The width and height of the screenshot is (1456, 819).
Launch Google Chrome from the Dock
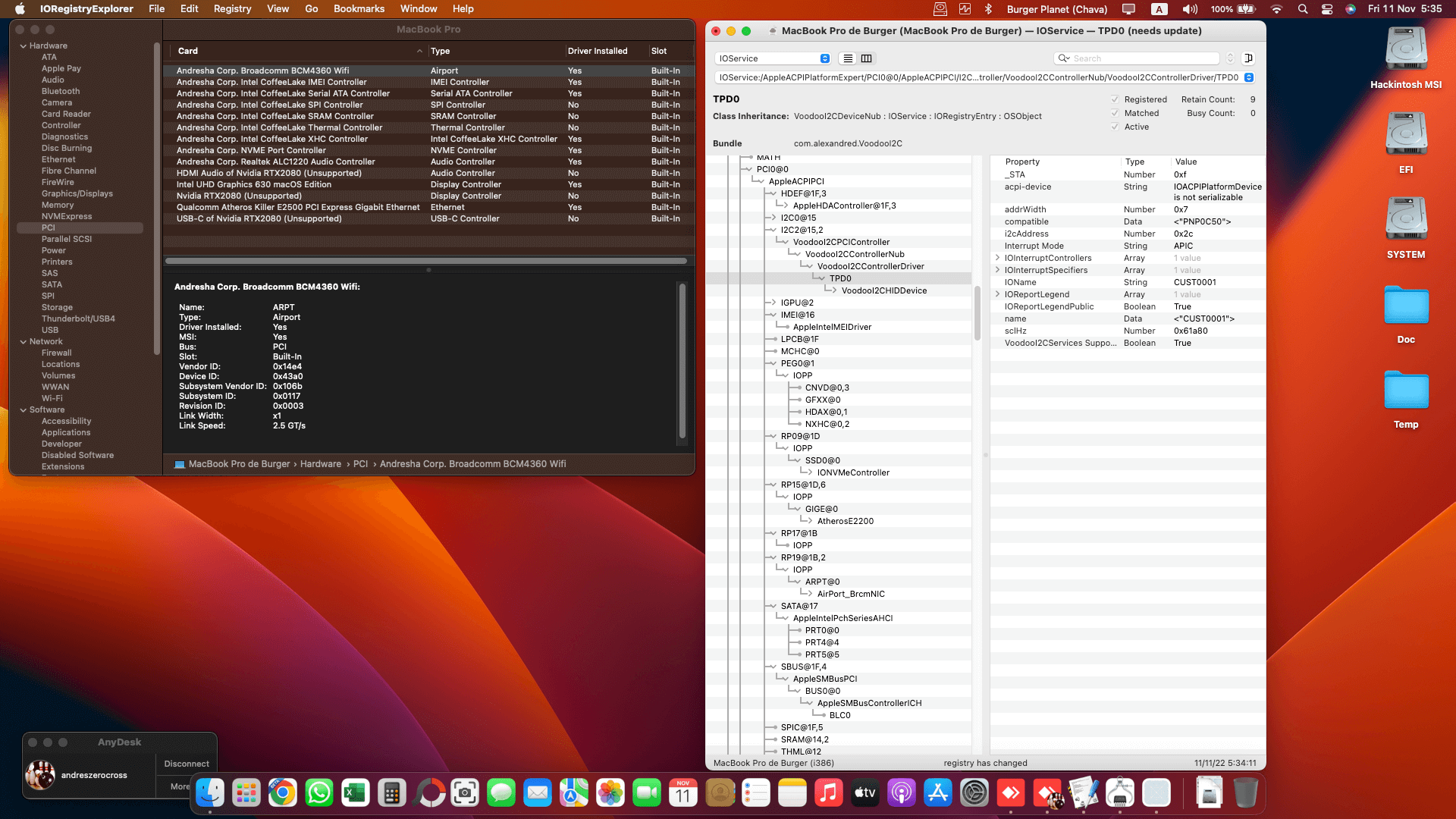click(283, 793)
